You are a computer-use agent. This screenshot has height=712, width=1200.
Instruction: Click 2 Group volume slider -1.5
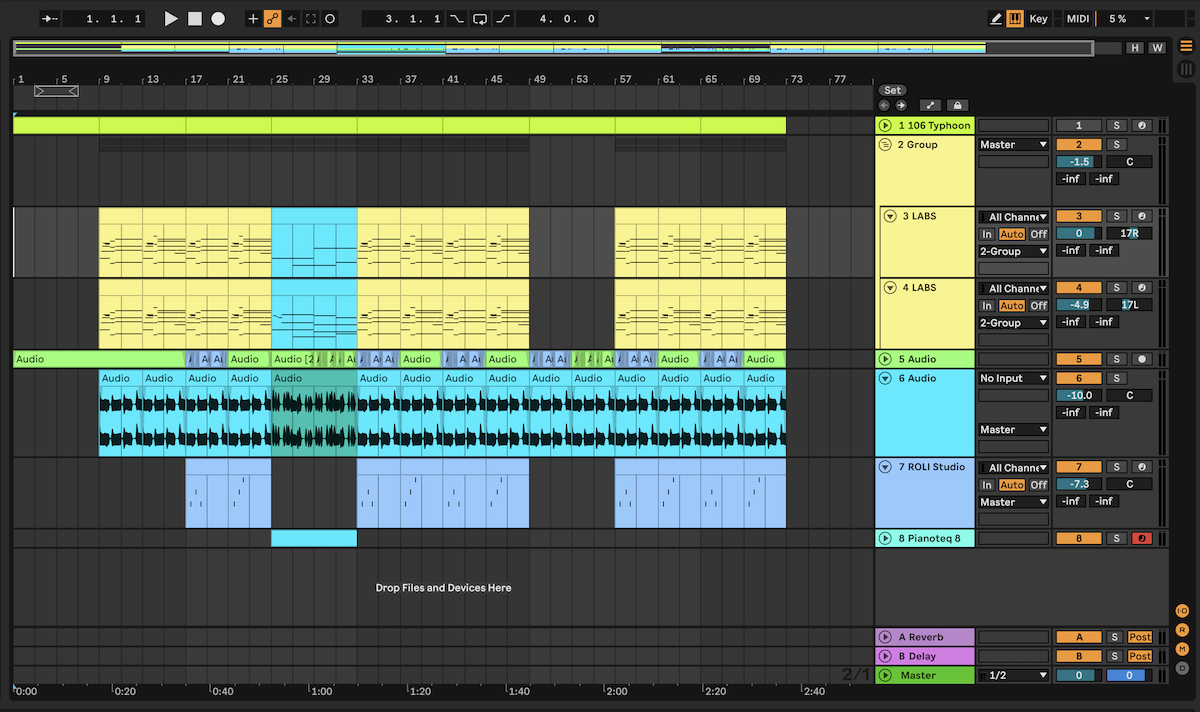[1079, 162]
